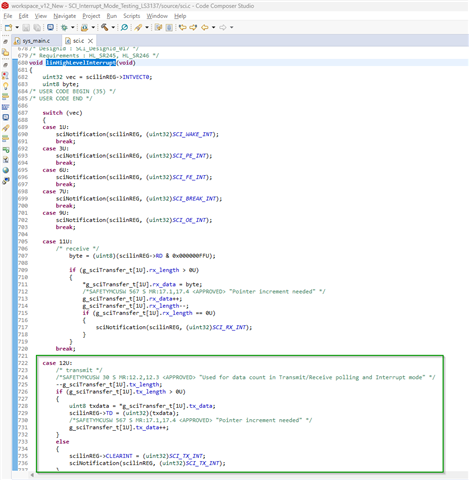Open the sidebar icon just above the globe
The width and height of the screenshot is (469, 480).
(x=6, y=160)
